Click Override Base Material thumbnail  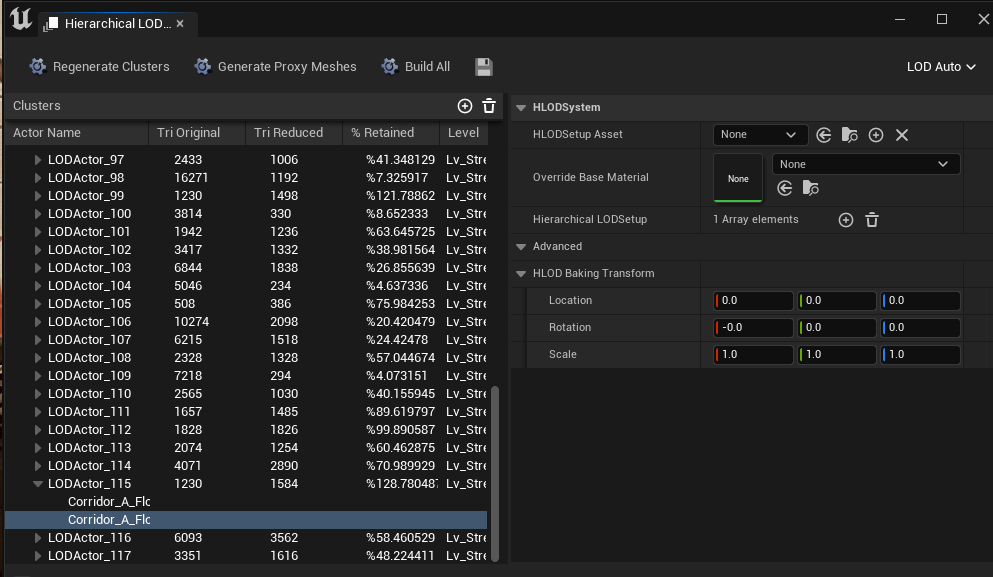tap(738, 178)
